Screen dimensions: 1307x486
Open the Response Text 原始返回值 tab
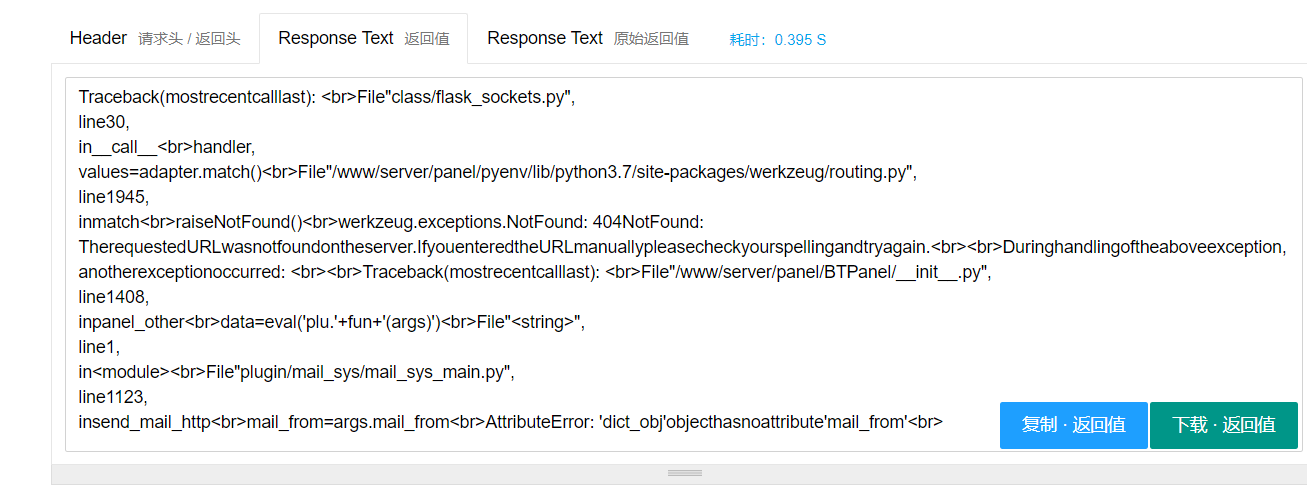[588, 39]
